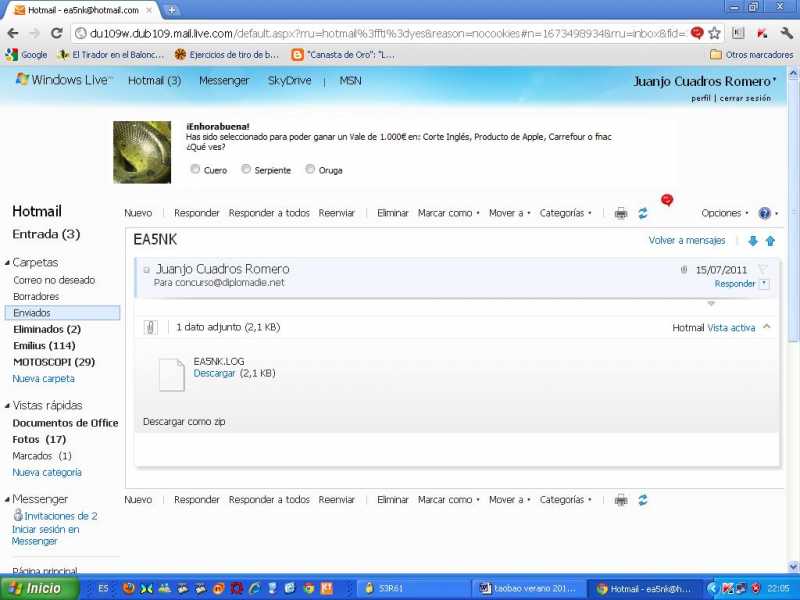Click Nueva carpeta link
Image resolution: width=800 pixels, height=600 pixels.
tap(43, 379)
